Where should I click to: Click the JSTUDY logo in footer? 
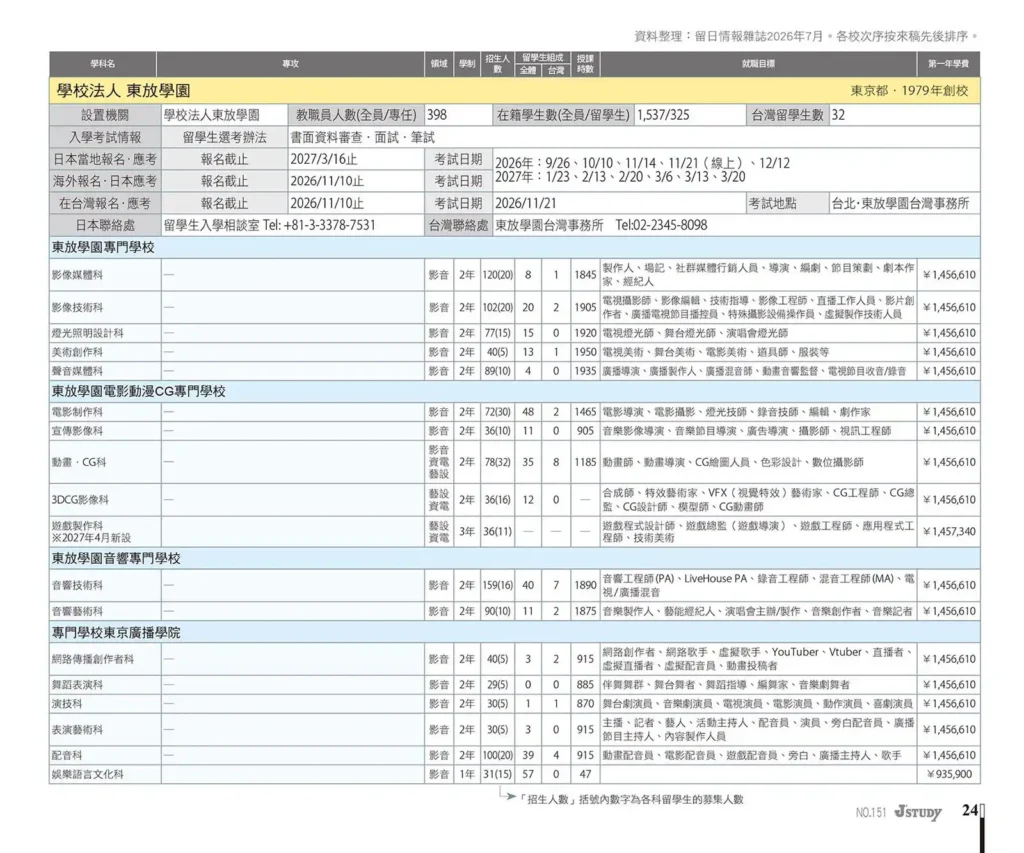tap(918, 812)
